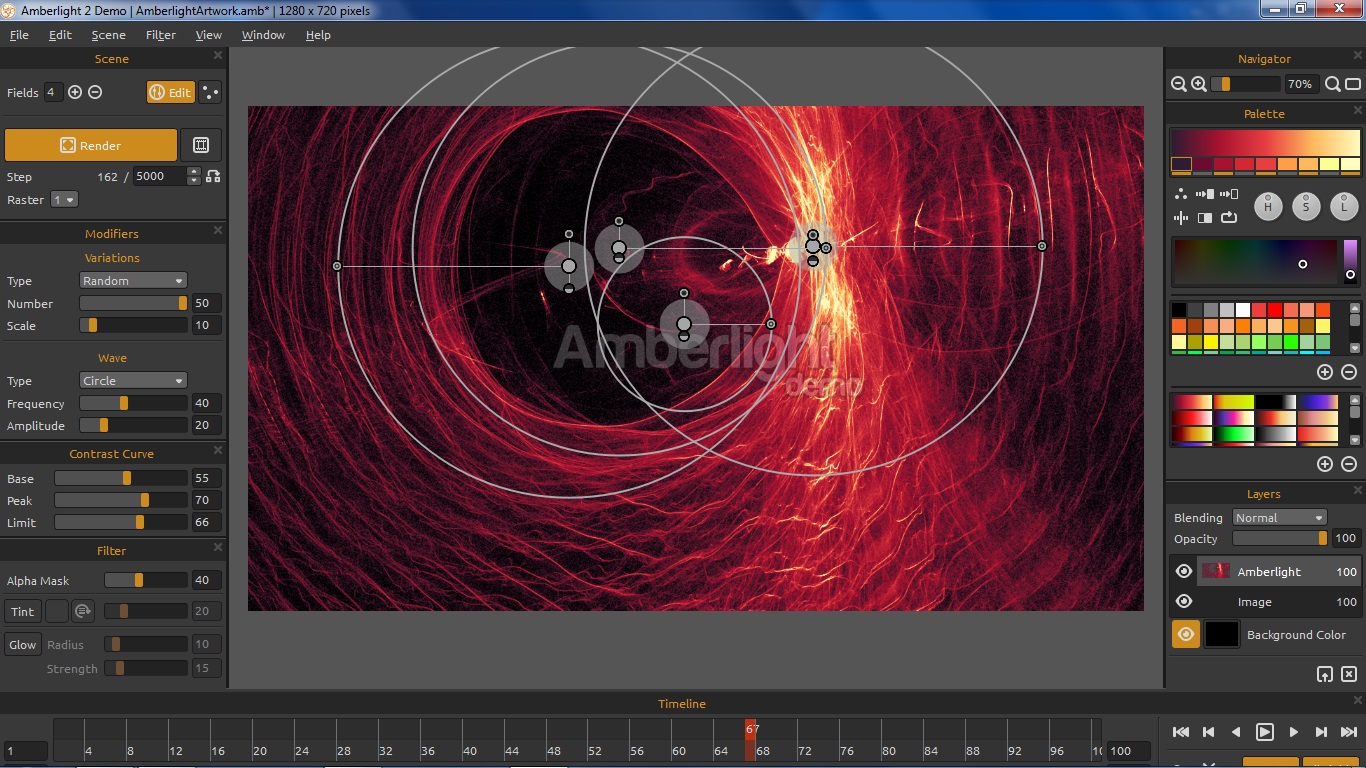This screenshot has width=1366, height=768.
Task: Toggle Background Color visibility
Action: pyautogui.click(x=1186, y=634)
